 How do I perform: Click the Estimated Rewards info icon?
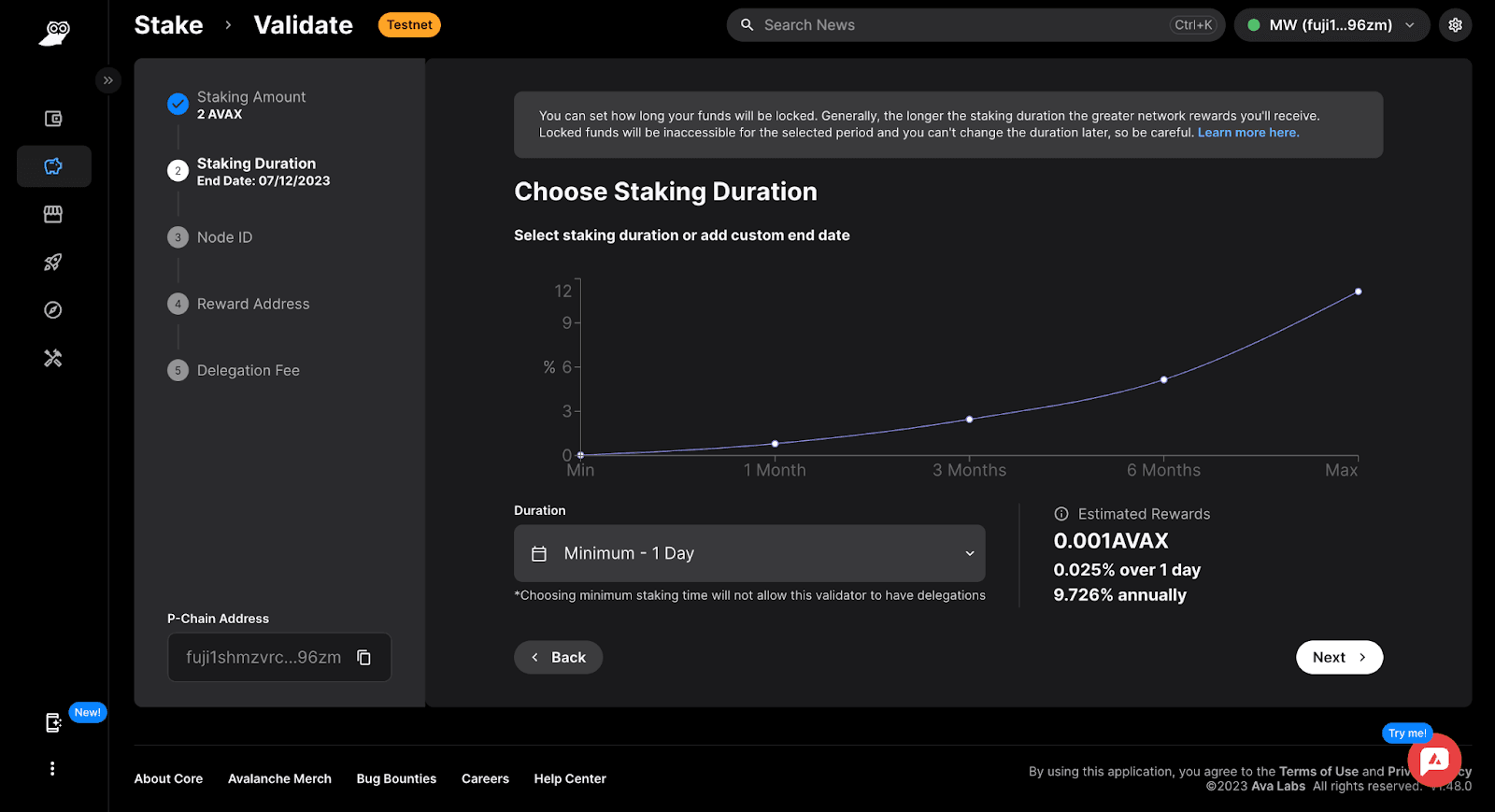(1061, 514)
